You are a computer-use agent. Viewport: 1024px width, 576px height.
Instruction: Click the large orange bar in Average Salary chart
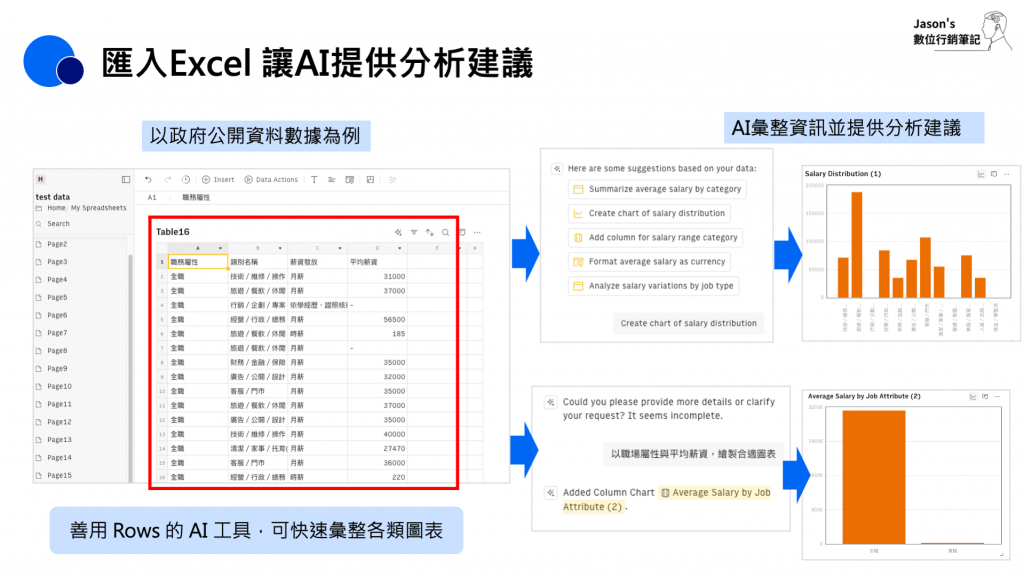tap(874, 477)
